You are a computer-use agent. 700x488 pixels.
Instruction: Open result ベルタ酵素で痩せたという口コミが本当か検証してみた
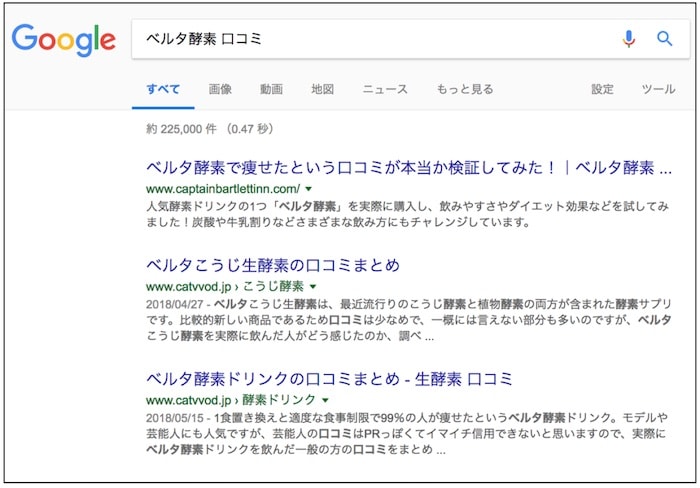point(409,168)
